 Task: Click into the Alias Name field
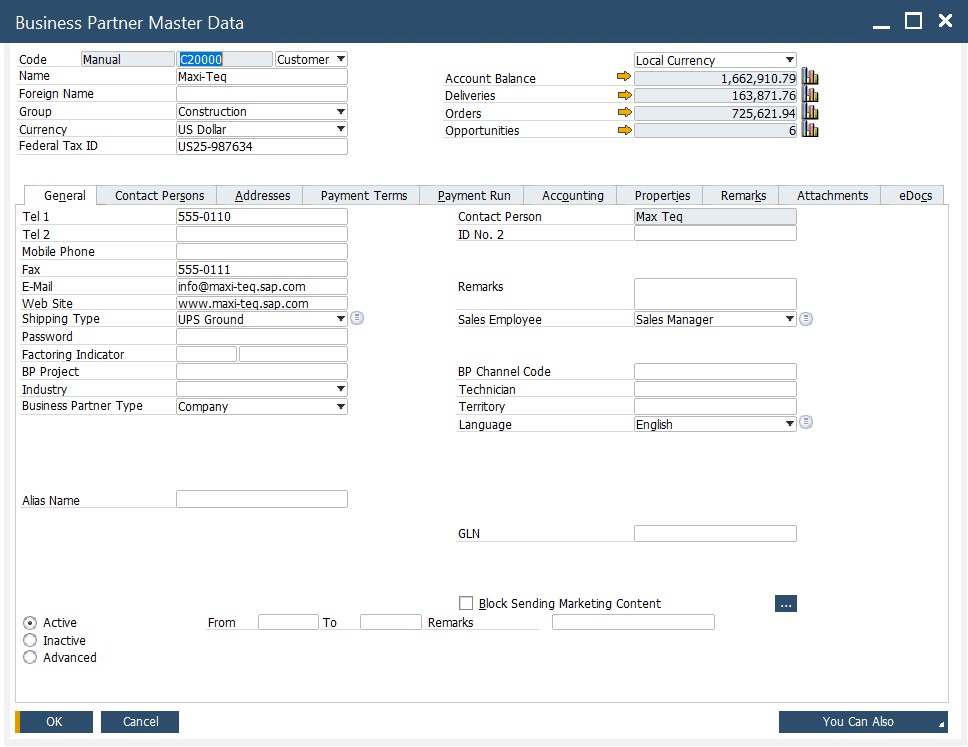click(262, 499)
